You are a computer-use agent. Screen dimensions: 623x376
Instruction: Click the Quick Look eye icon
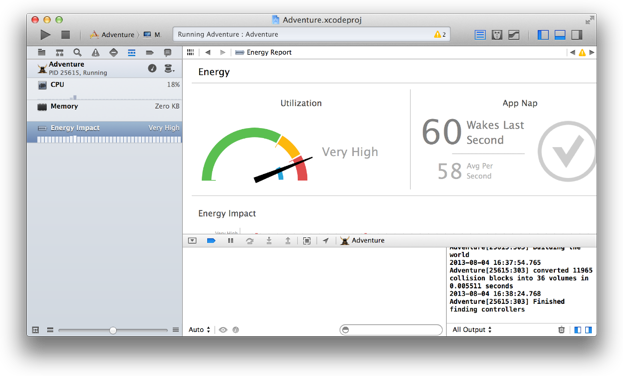(x=223, y=329)
